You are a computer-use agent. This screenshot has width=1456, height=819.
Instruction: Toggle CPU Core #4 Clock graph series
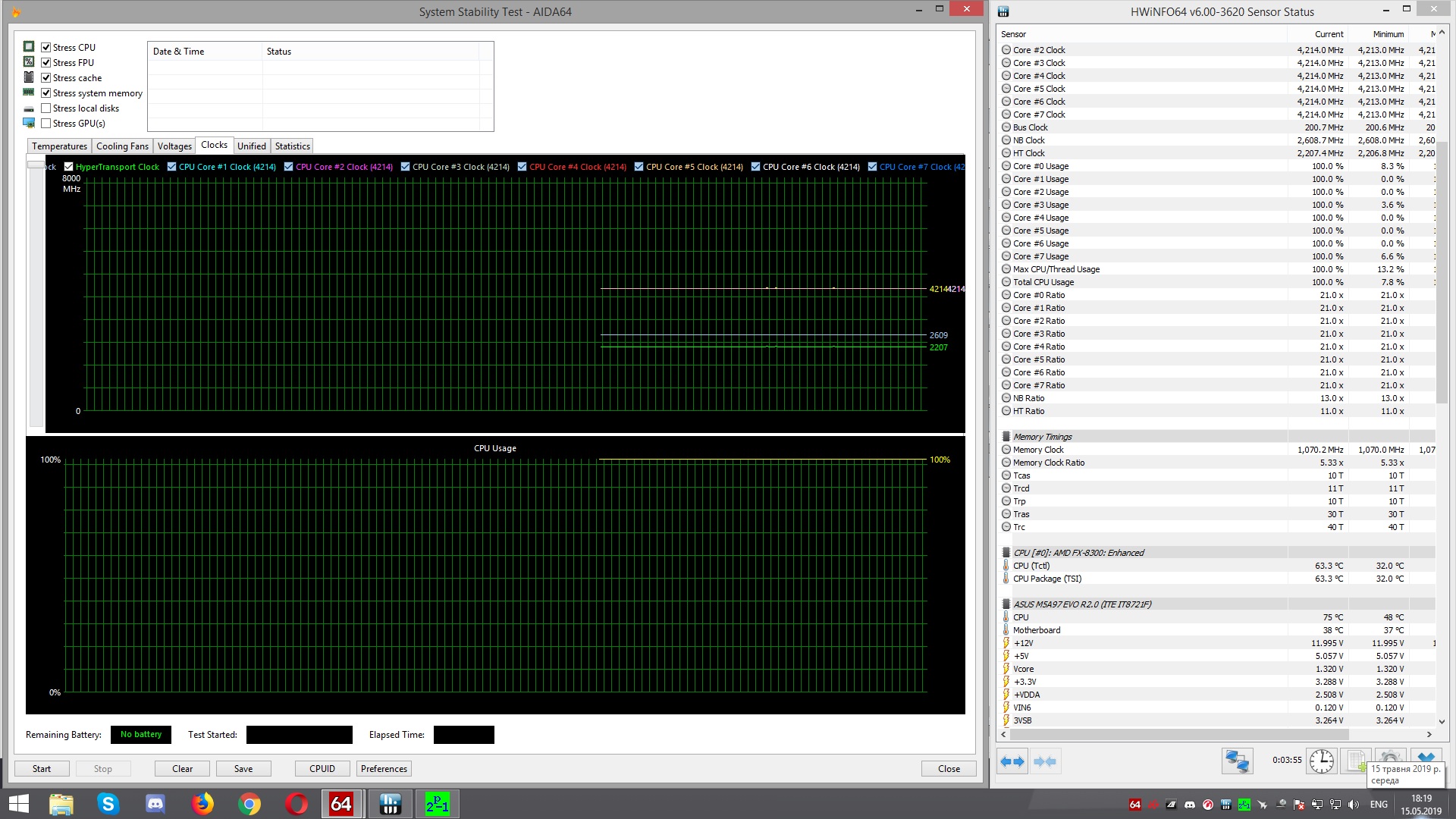click(522, 167)
